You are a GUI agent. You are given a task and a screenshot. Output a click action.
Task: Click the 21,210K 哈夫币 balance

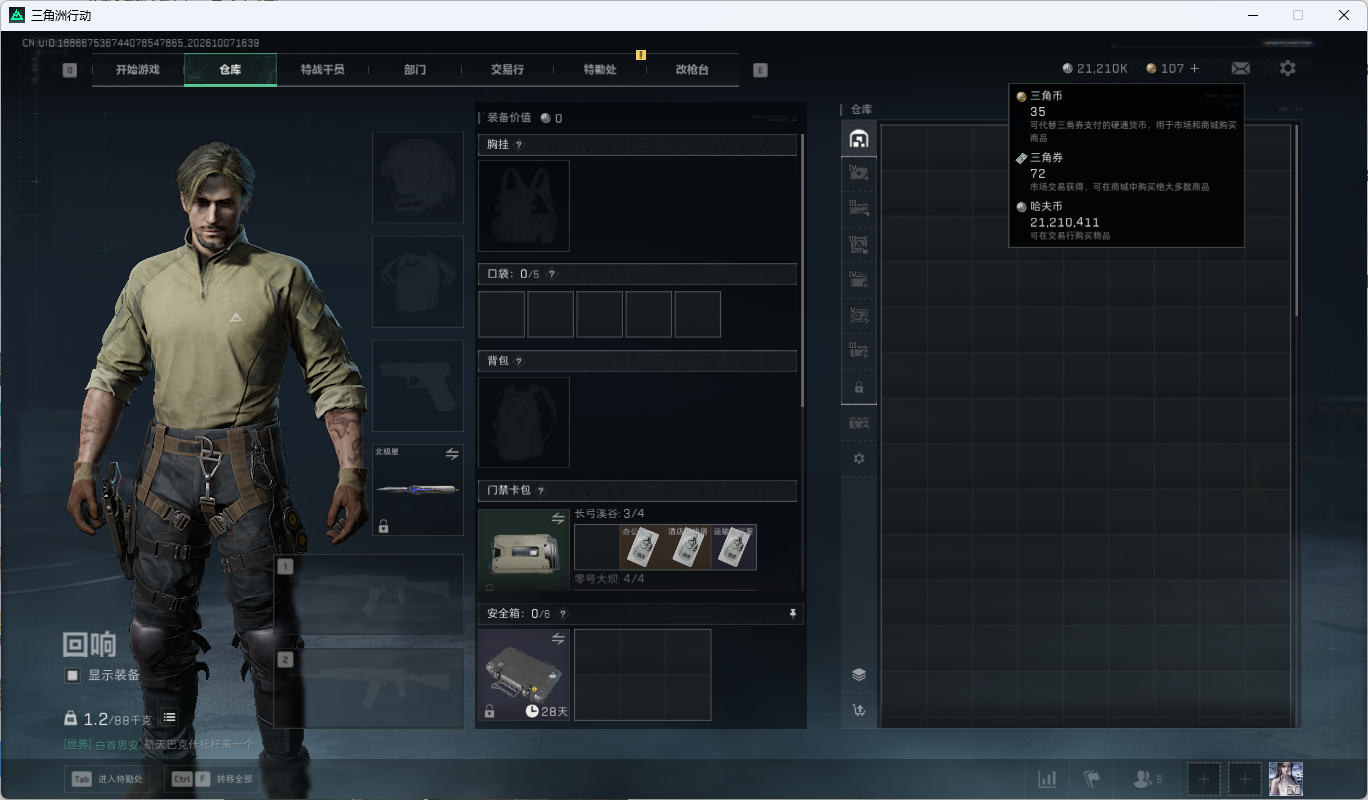pos(1095,68)
